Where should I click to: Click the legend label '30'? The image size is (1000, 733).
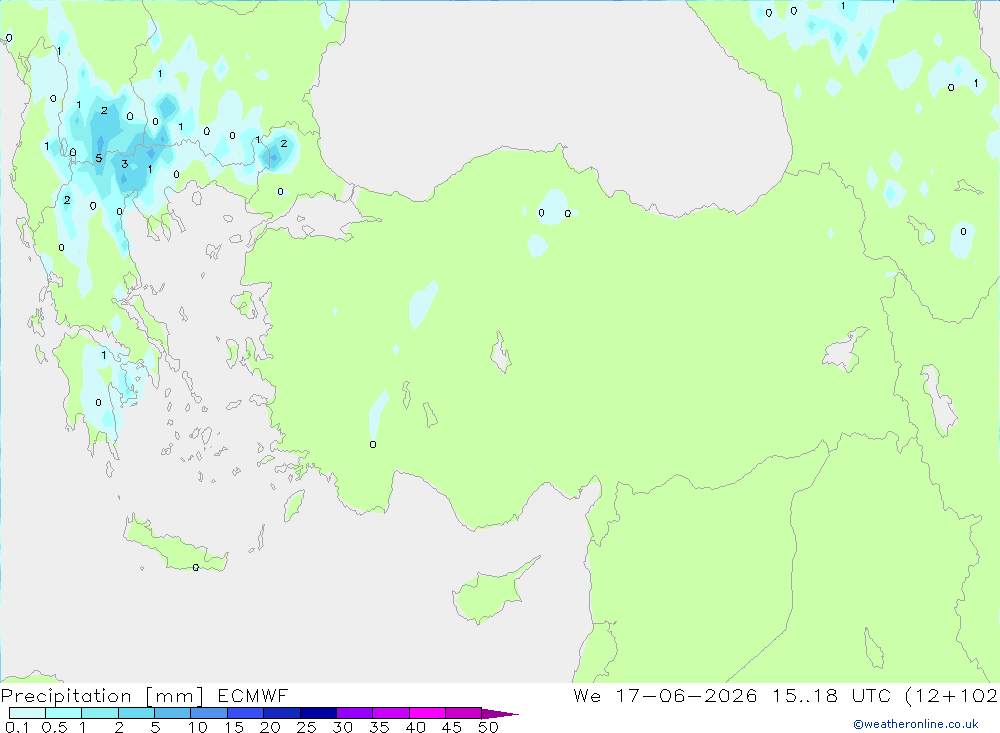pyautogui.click(x=343, y=727)
